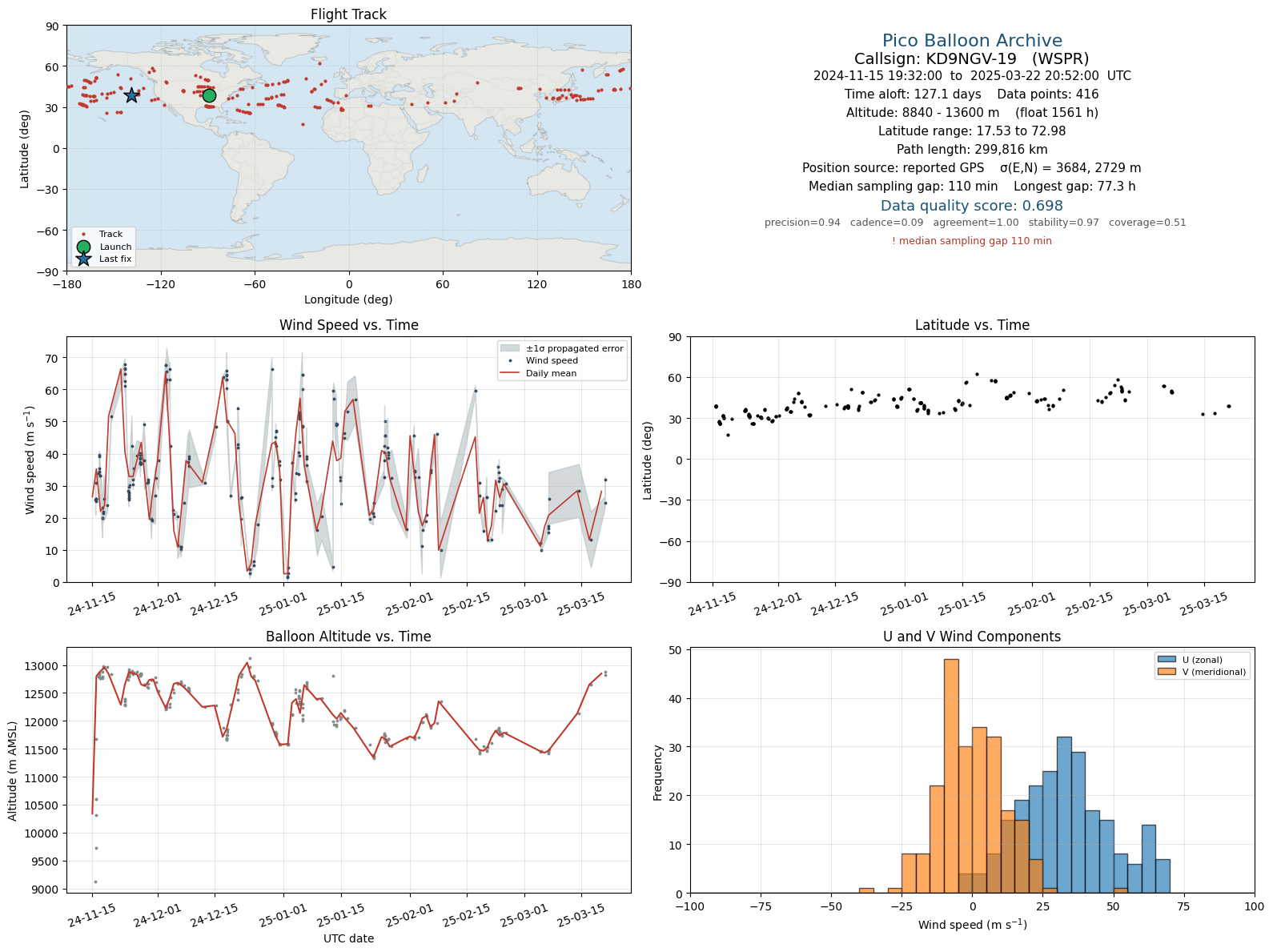1273x952 pixels.
Task: Click the tallest blue U histogram bar
Action: click(1064, 815)
